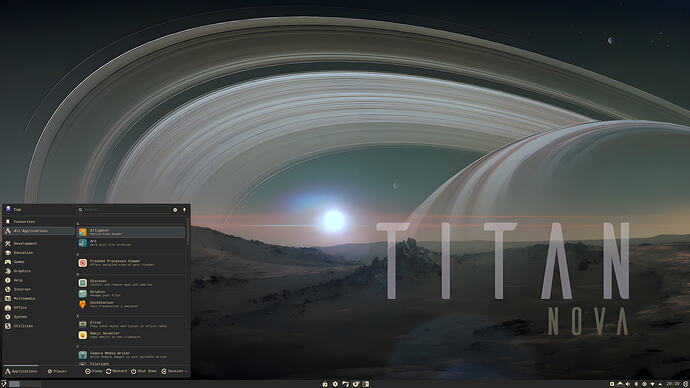Launch the Ark archive tool
Image resolution: width=690 pixels, height=388 pixels.
(x=131, y=243)
